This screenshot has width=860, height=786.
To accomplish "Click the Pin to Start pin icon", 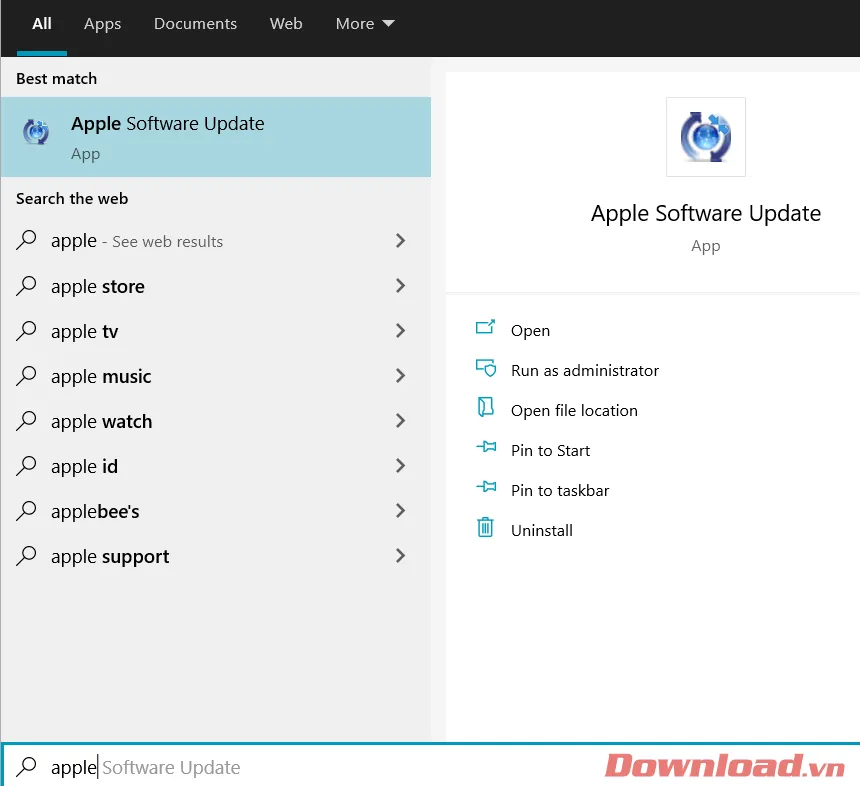I will pyautogui.click(x=486, y=448).
